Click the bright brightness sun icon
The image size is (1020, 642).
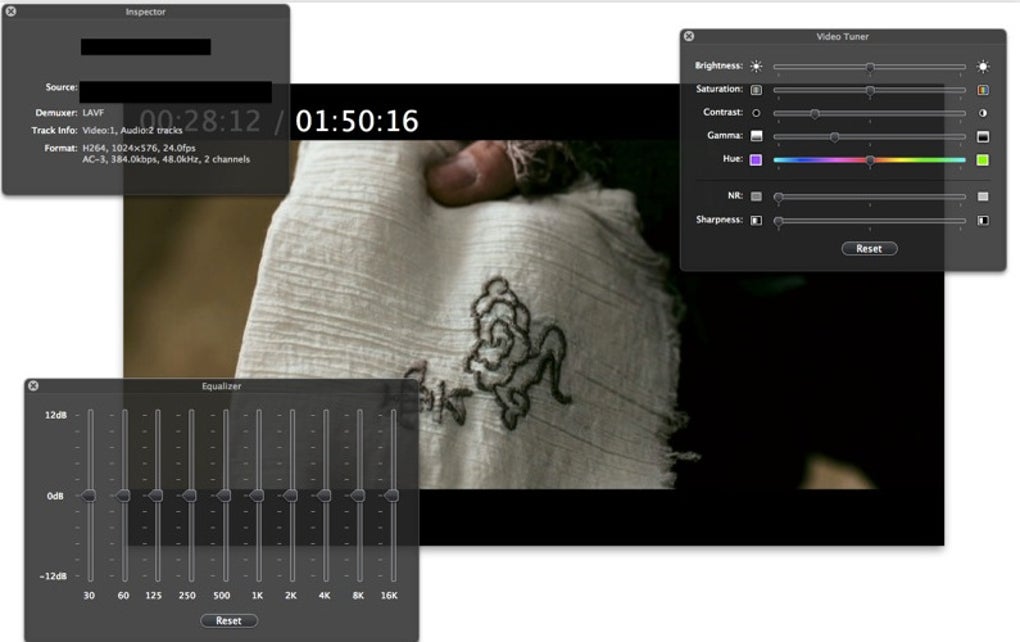click(983, 66)
